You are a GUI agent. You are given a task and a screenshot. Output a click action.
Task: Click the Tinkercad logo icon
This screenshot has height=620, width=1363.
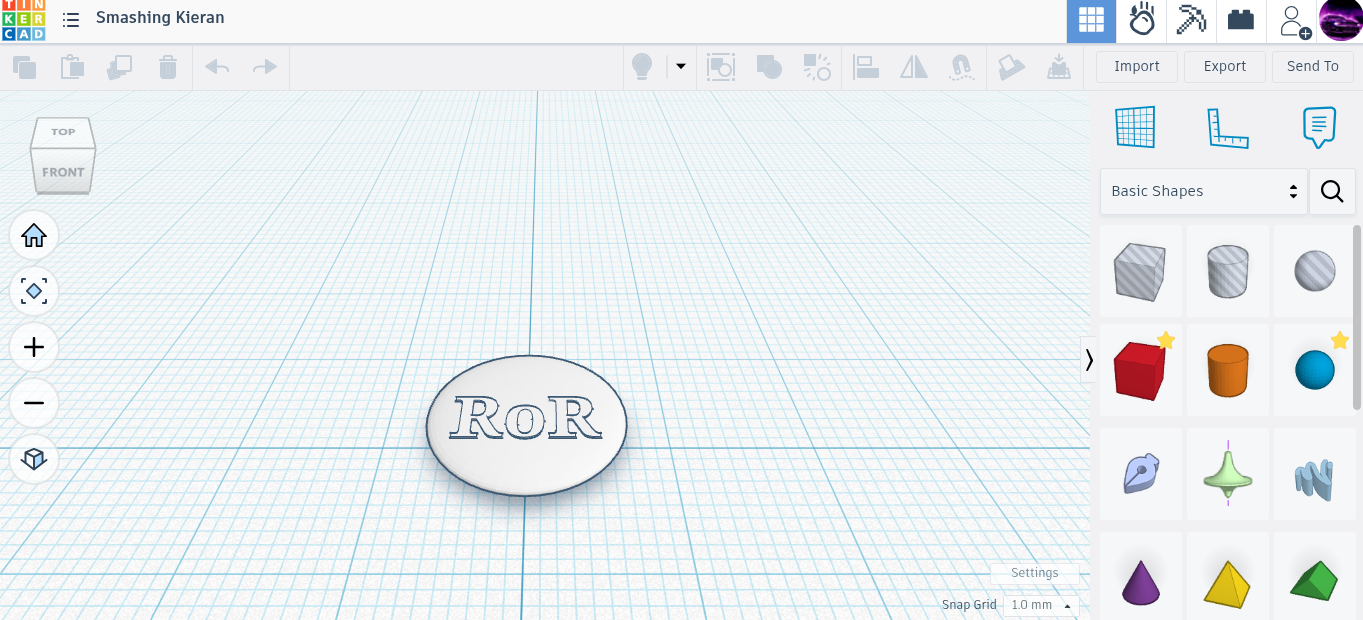tap(23, 20)
